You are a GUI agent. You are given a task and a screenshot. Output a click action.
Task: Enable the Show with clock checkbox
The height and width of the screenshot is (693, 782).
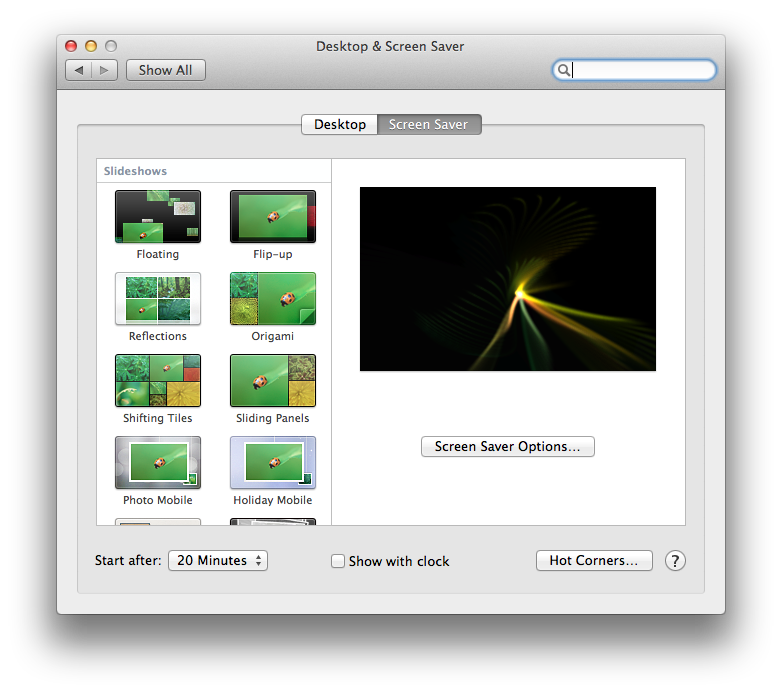point(338,561)
